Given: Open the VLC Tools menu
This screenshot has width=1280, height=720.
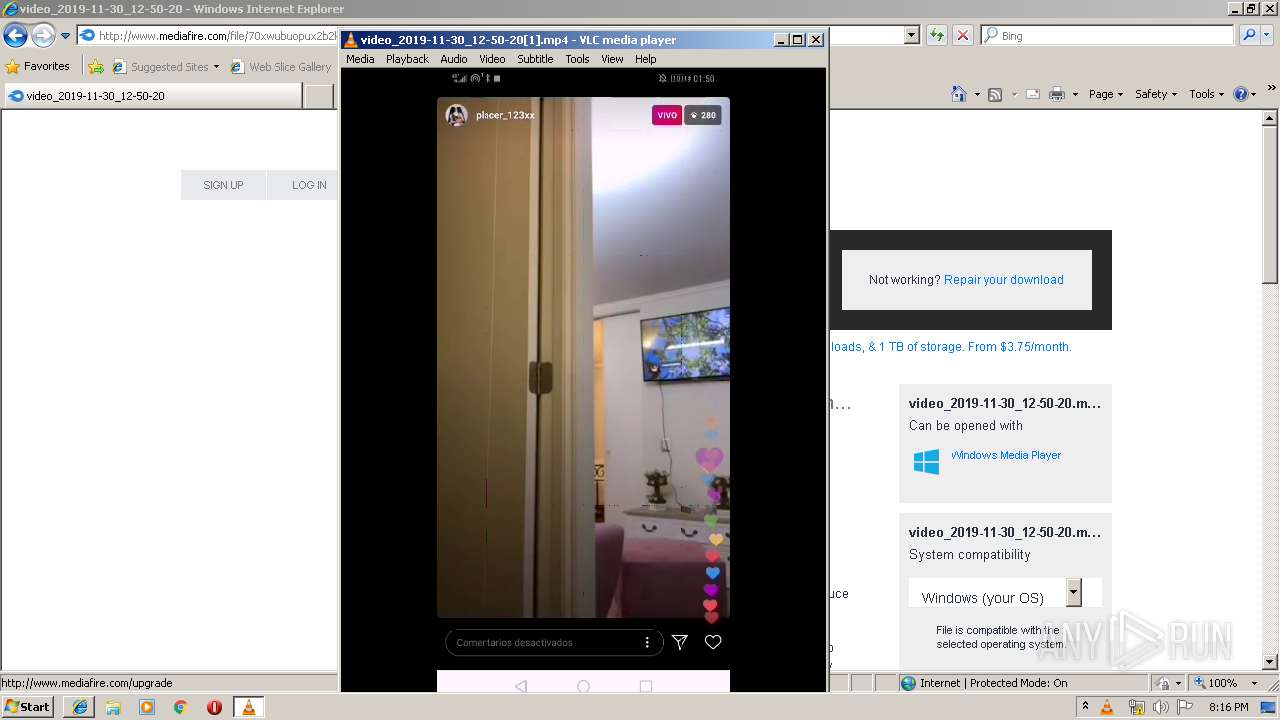Looking at the screenshot, I should [577, 59].
